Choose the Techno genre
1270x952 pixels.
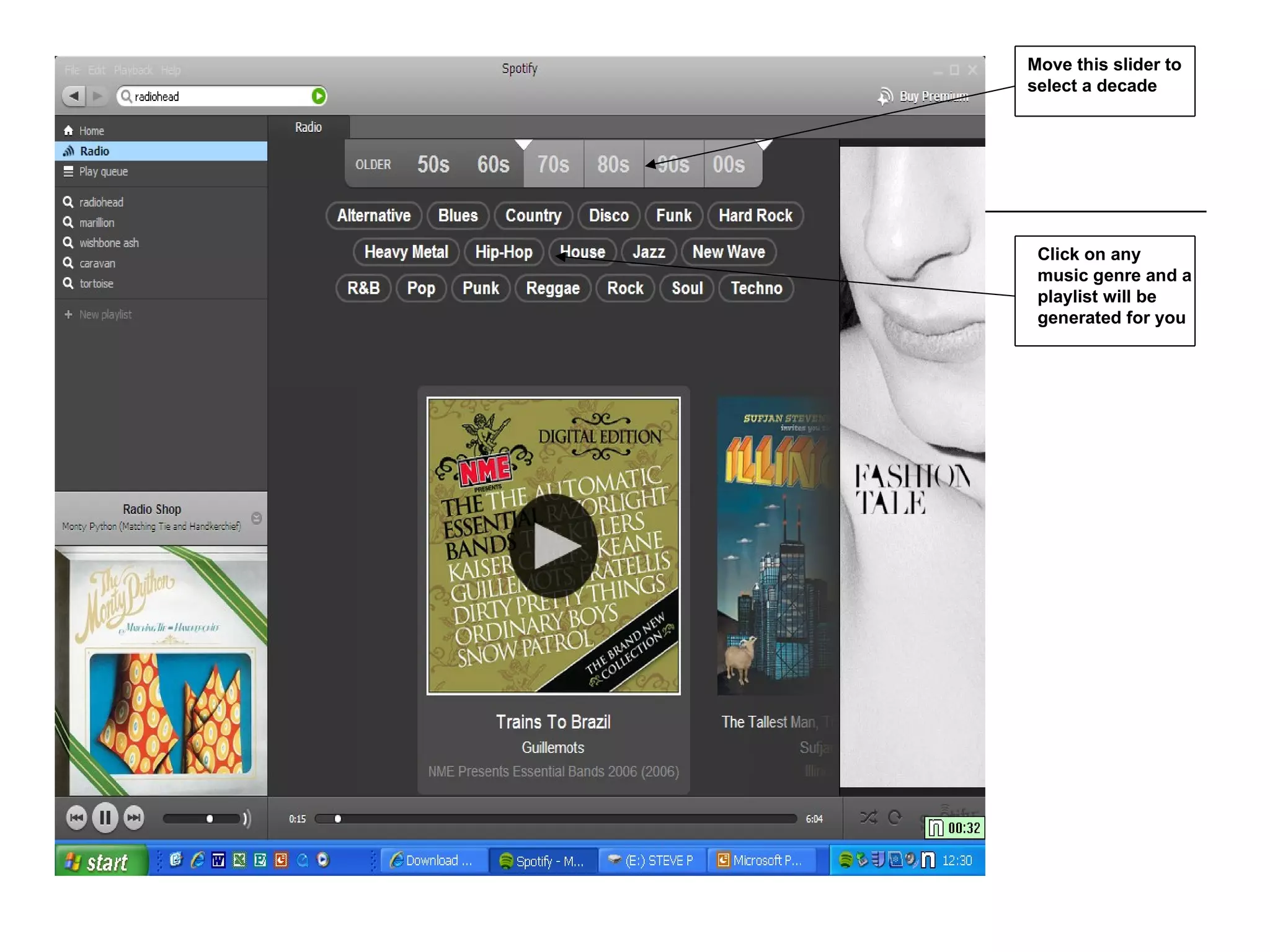pos(757,288)
